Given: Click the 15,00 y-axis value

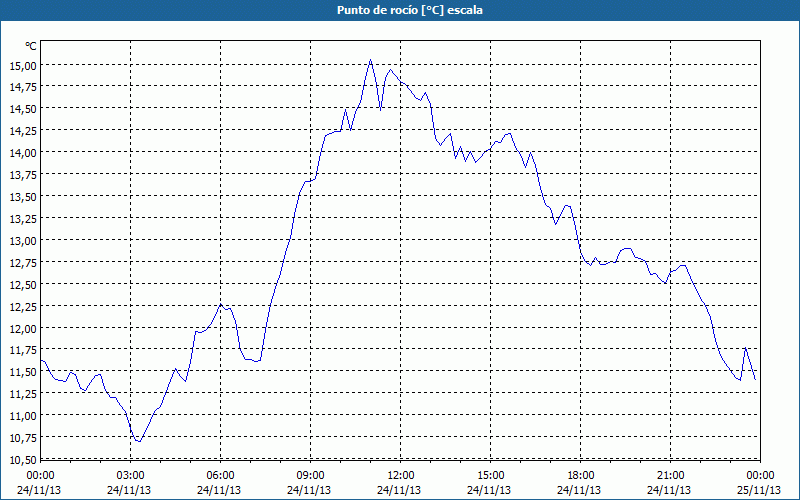Looking at the screenshot, I should coord(23,65).
